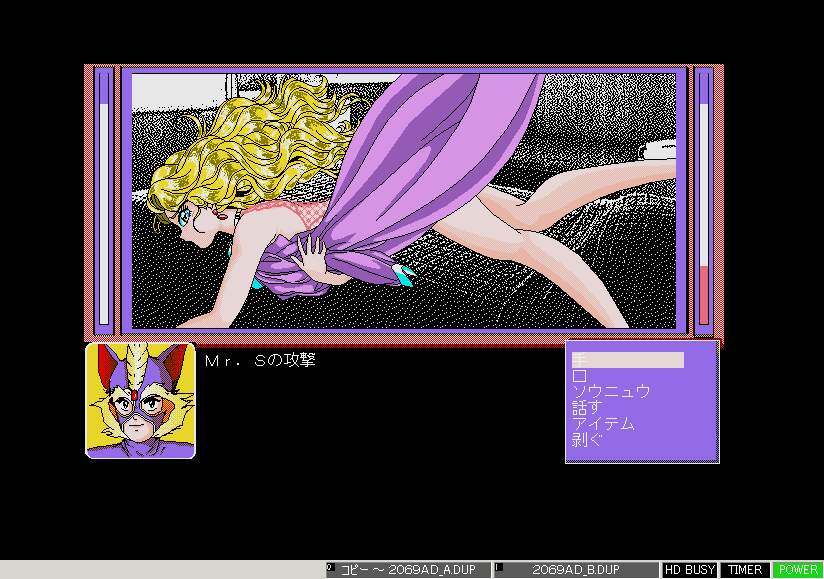Click the right vertical gauge's red section

704,295
